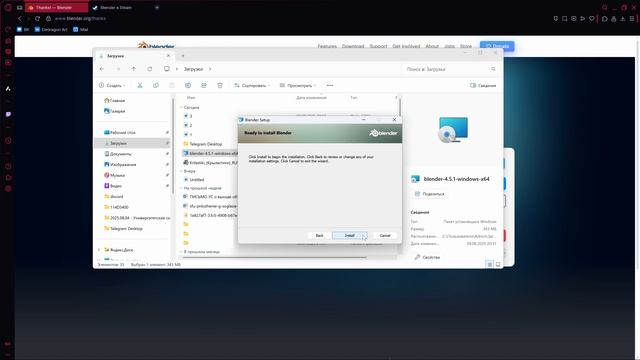The image size is (640, 360).
Task: Select the Telegram Desktop folder in file list
Action: click(203, 144)
